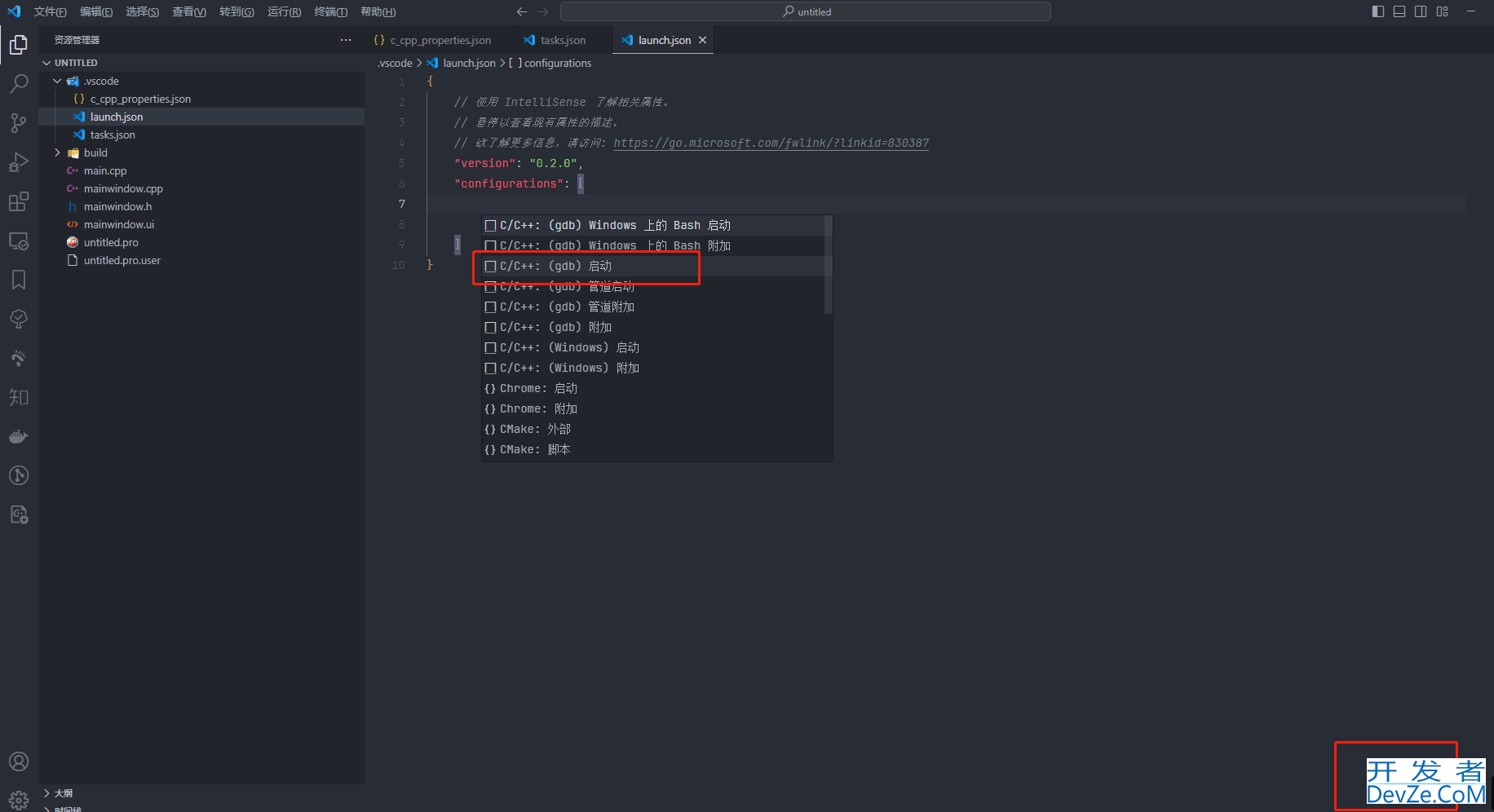This screenshot has width=1494, height=812.
Task: Click launch.json breadcrumb segment
Action: 469,63
